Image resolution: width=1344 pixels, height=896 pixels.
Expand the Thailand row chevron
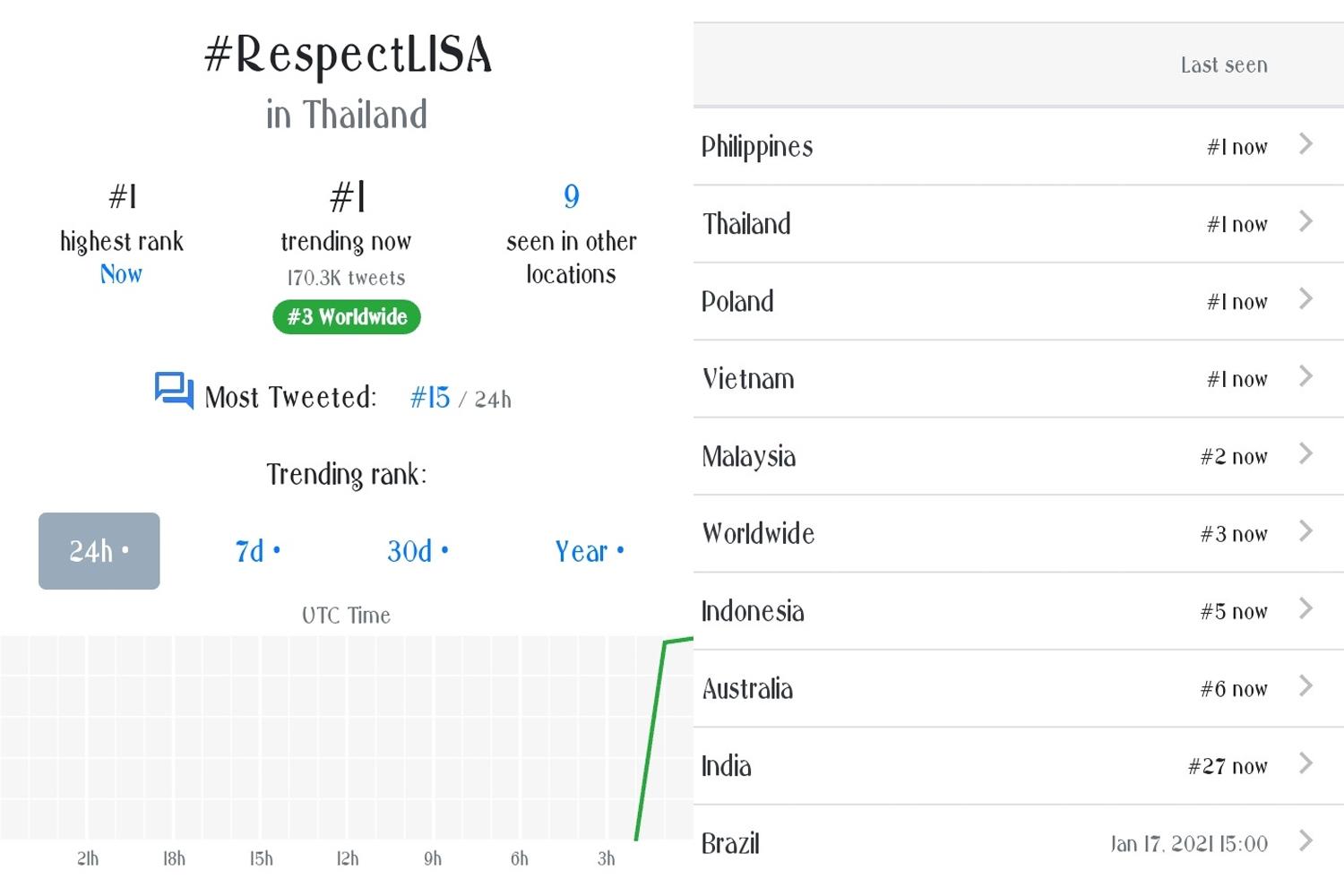pos(1305,221)
